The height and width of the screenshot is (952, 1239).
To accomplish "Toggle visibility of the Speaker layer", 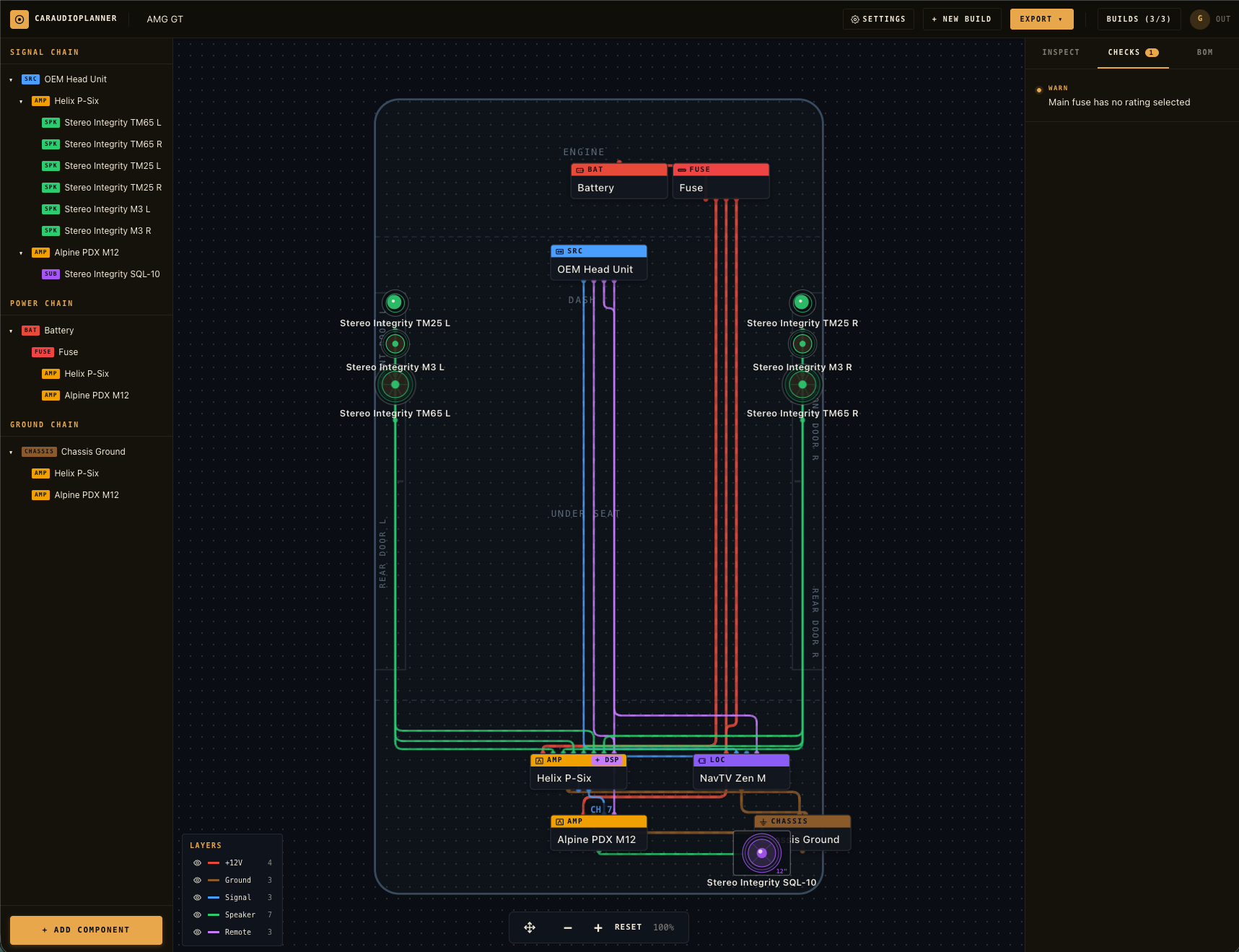I will (x=197, y=915).
